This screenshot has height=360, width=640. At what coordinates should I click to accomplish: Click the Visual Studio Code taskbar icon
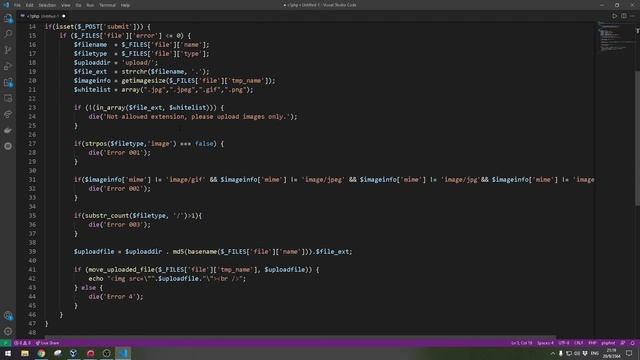[123, 353]
